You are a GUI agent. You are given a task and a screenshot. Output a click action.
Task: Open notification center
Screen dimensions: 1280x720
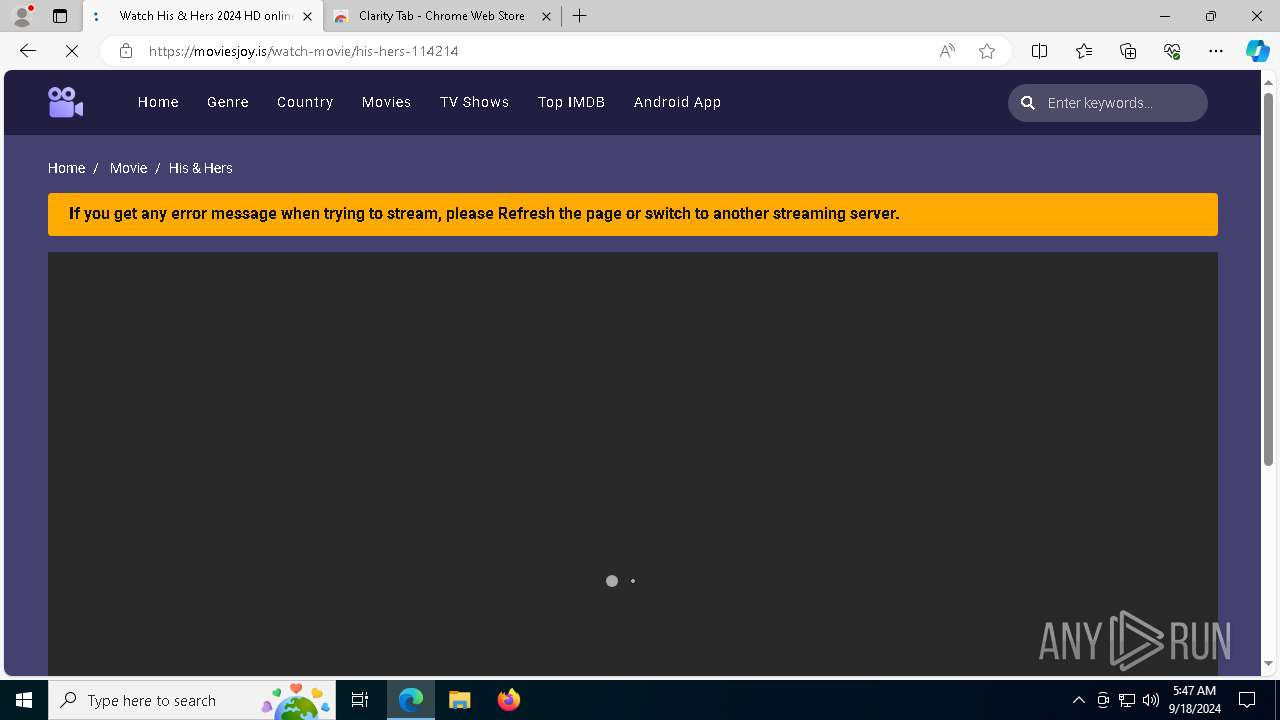pyautogui.click(x=1247, y=700)
